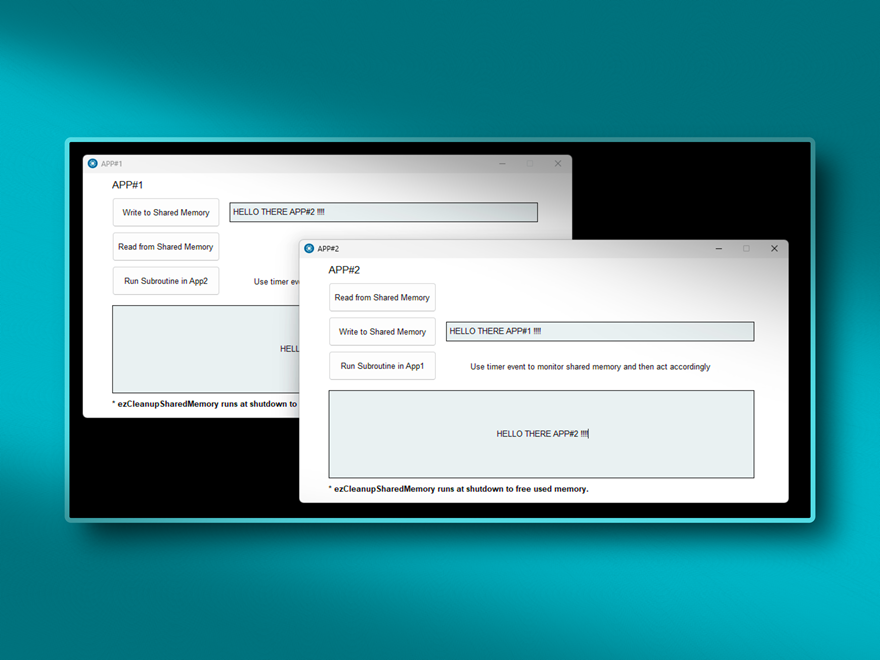The width and height of the screenshot is (880, 660).
Task: Click the large output box in APP#2
Action: [x=541, y=434]
